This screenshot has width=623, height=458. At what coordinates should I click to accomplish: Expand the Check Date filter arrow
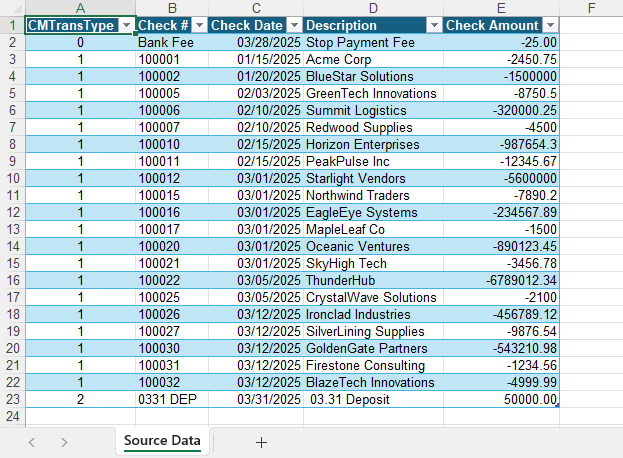[x=294, y=25]
